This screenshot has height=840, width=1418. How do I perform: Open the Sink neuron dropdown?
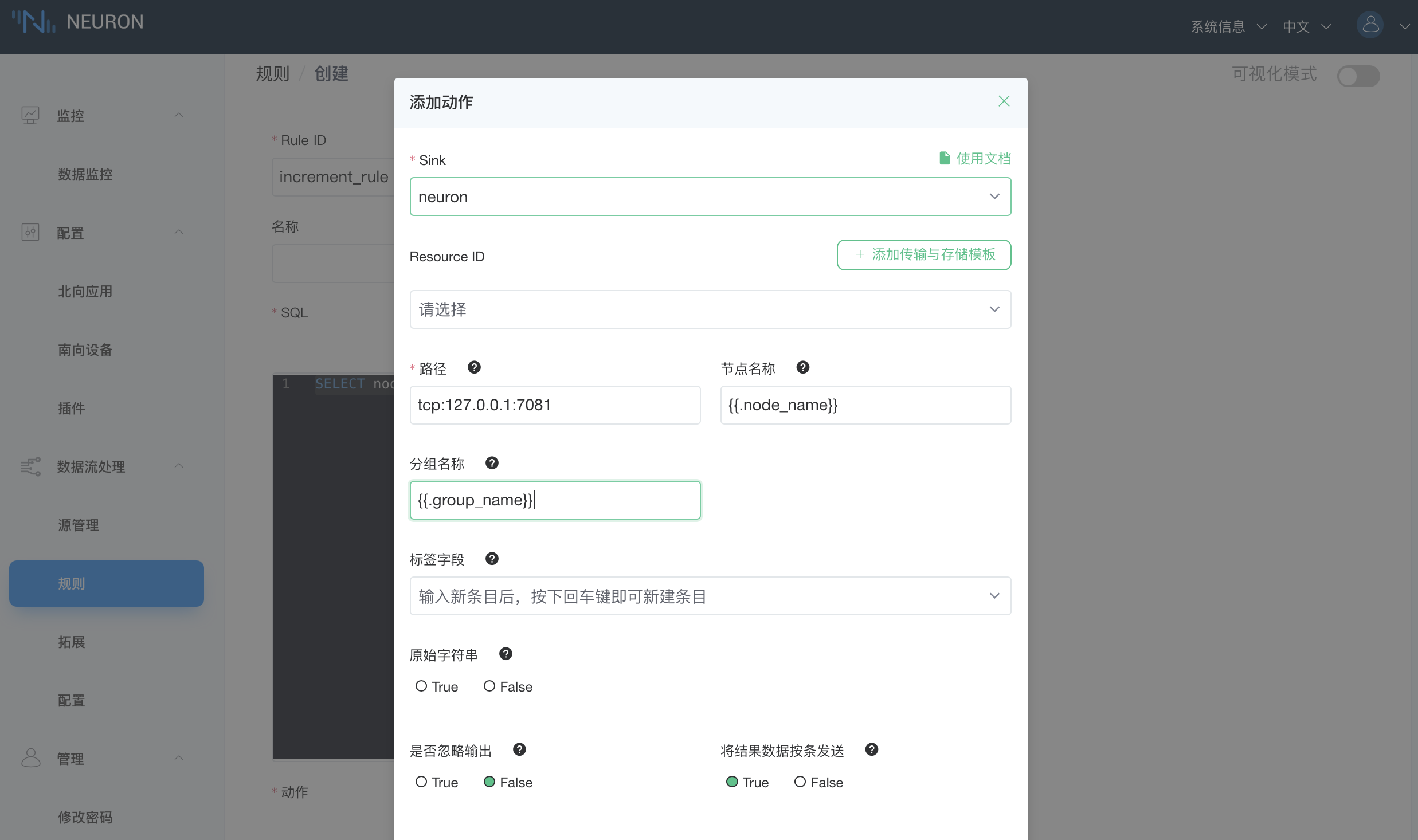point(710,197)
